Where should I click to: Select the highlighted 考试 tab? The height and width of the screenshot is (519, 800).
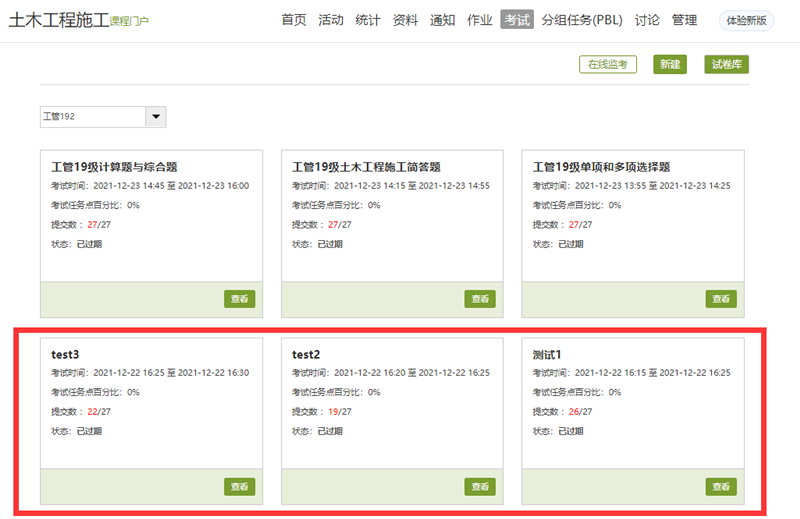click(517, 20)
